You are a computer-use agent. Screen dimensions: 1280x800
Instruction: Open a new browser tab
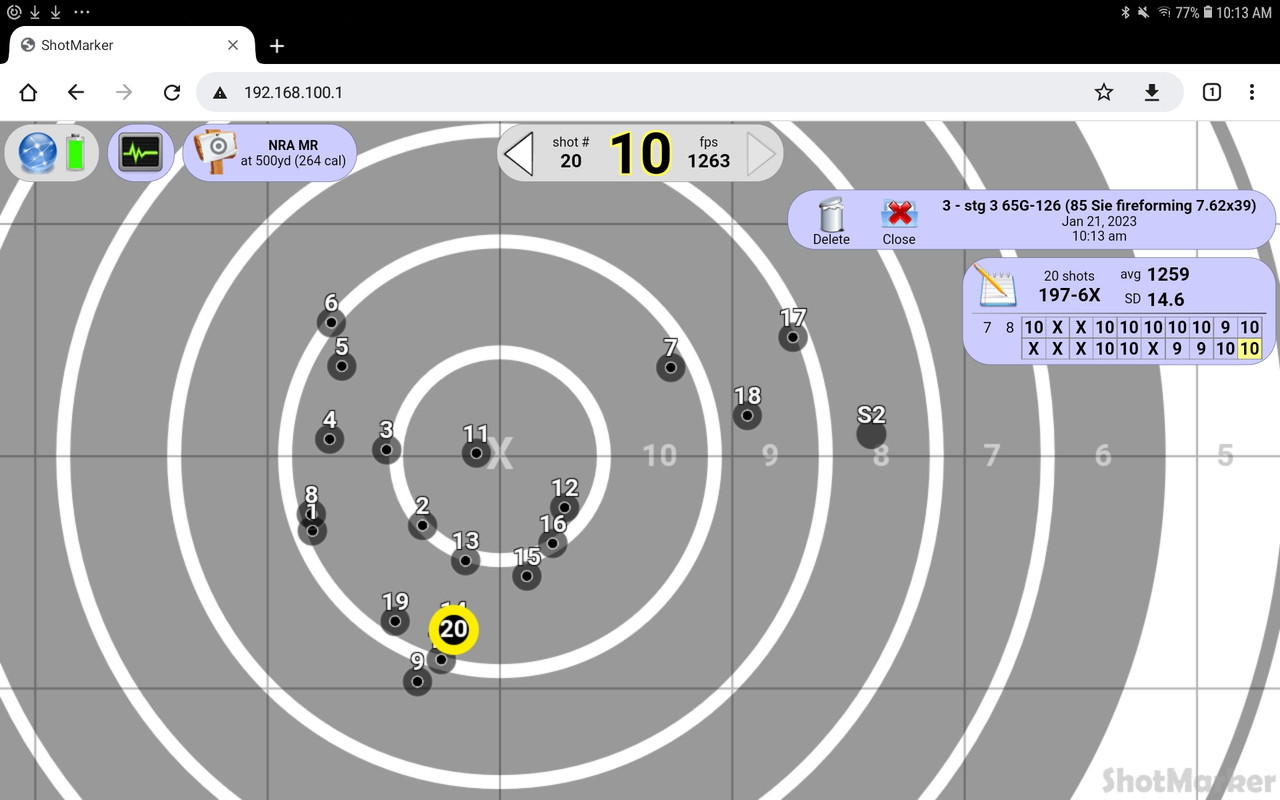(276, 45)
